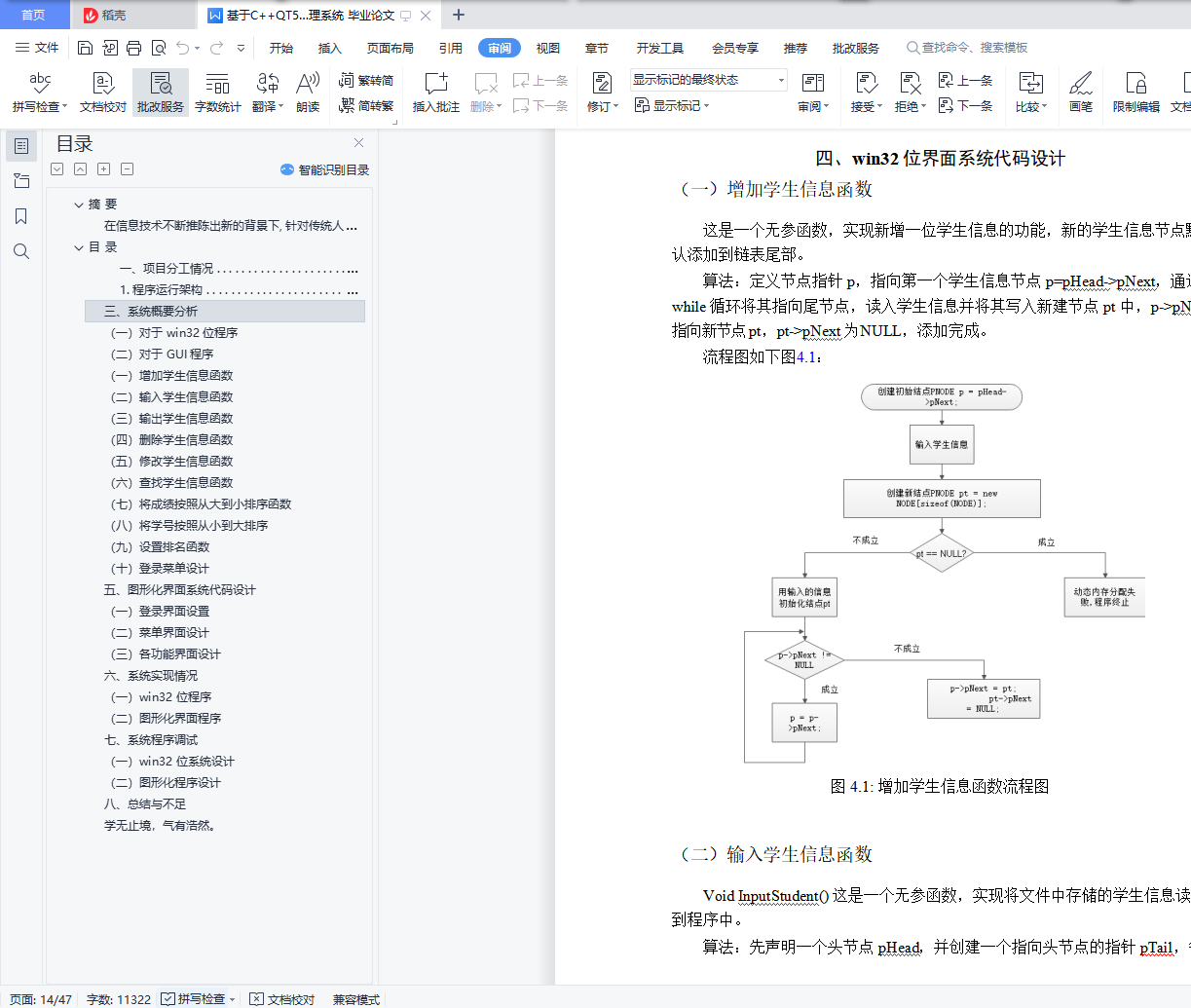Click 字数: 11322 in status bar
The width and height of the screenshot is (1191, 1008).
pos(119,999)
